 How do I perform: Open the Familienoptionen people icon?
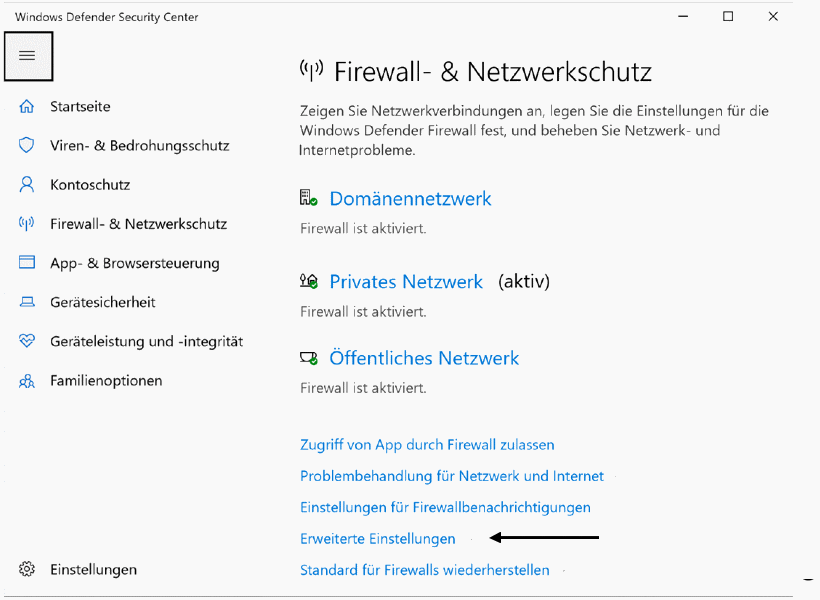[27, 381]
